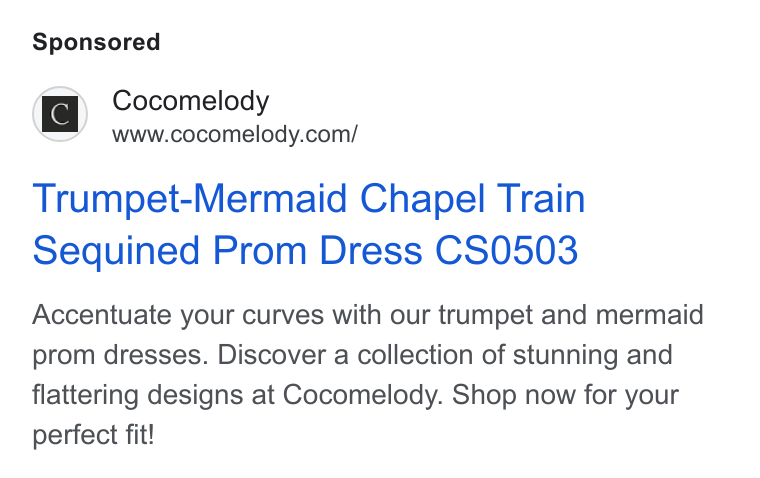Click 'Chapel Train' in the headline
The width and height of the screenshot is (760, 478).
tap(473, 199)
